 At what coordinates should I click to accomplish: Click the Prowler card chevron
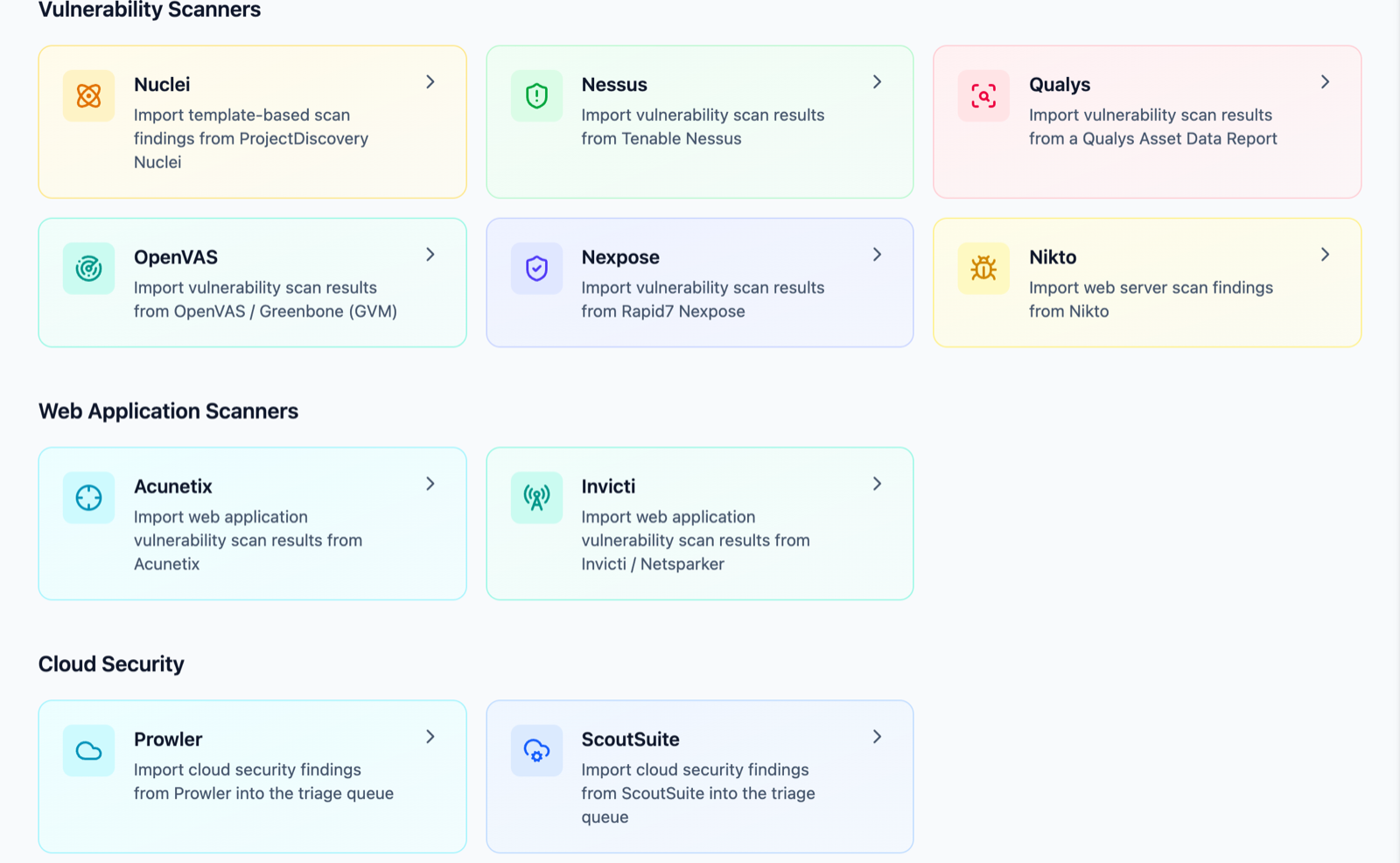point(430,736)
